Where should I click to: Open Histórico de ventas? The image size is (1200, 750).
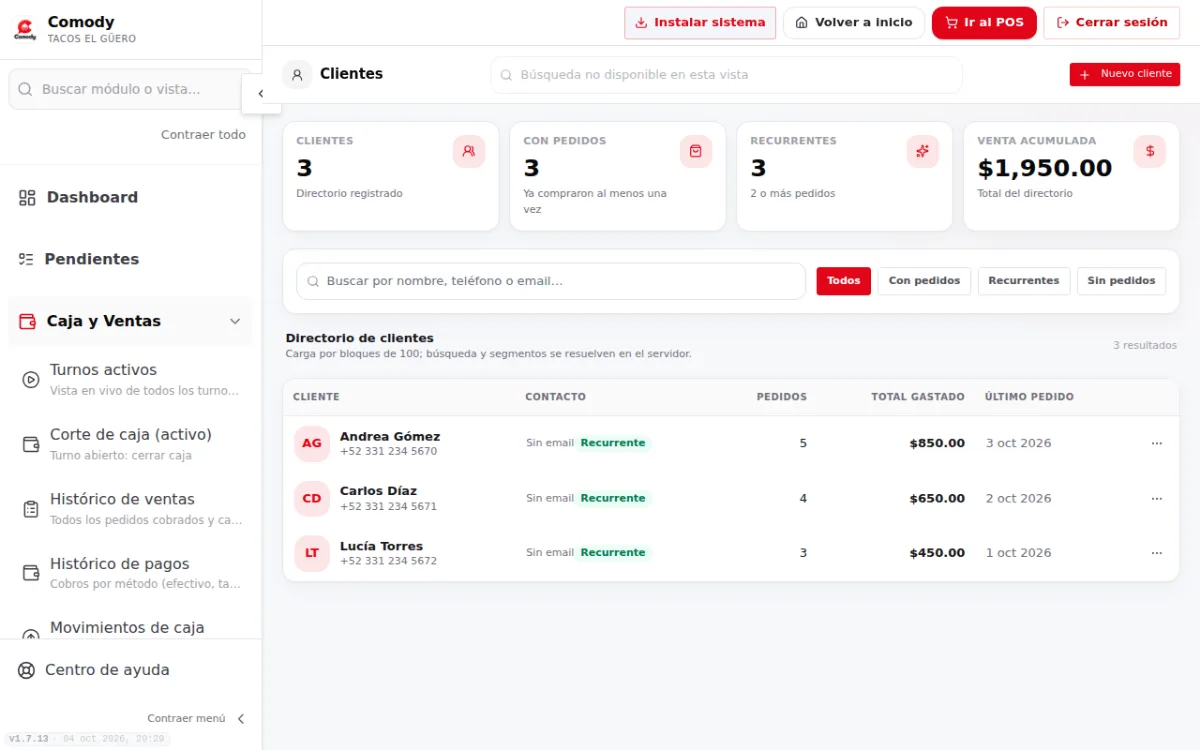click(x=130, y=509)
